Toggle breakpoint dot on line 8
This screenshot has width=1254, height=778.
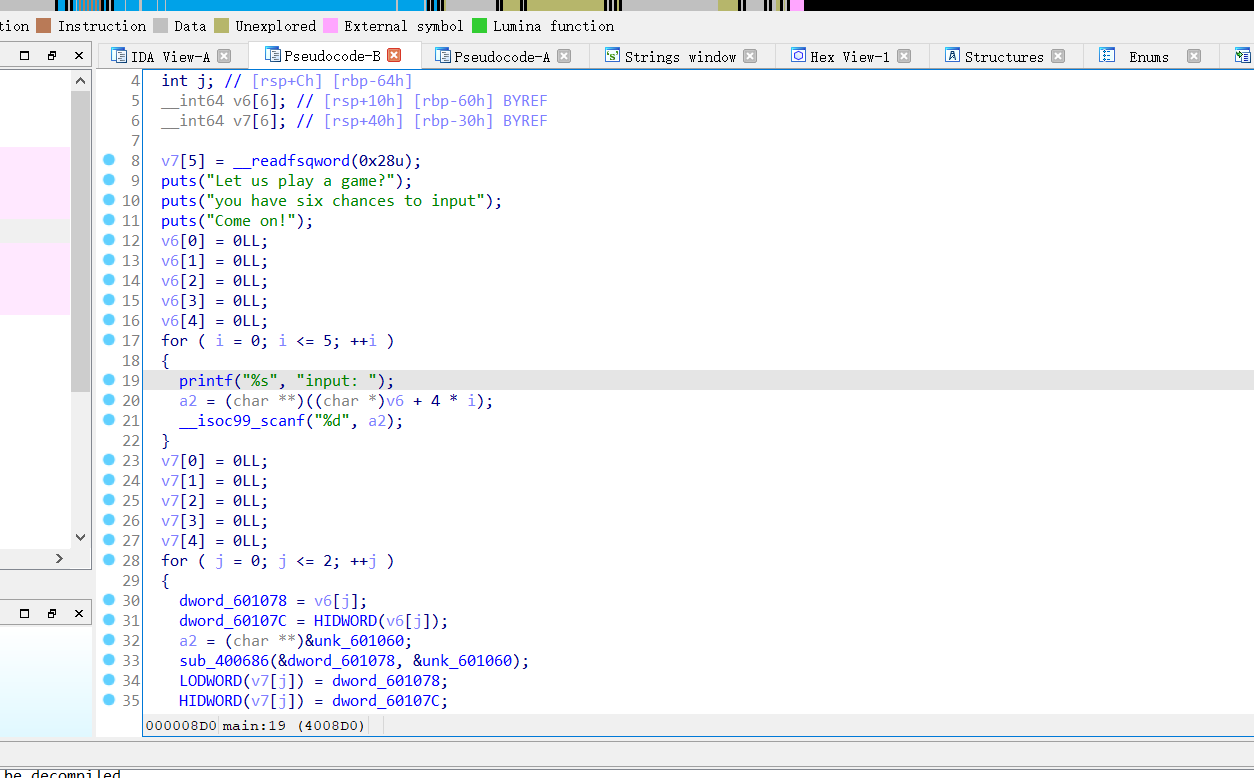point(109,160)
